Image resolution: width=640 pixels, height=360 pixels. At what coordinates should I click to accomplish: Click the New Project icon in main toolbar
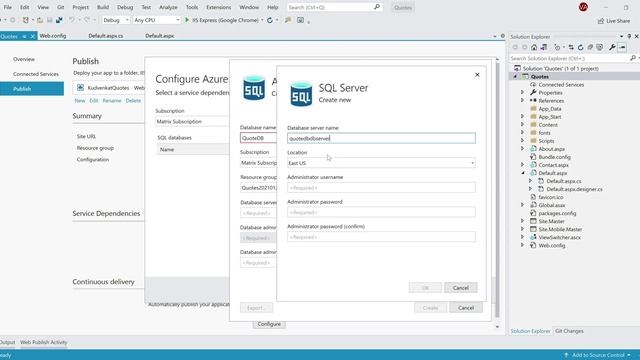26,20
